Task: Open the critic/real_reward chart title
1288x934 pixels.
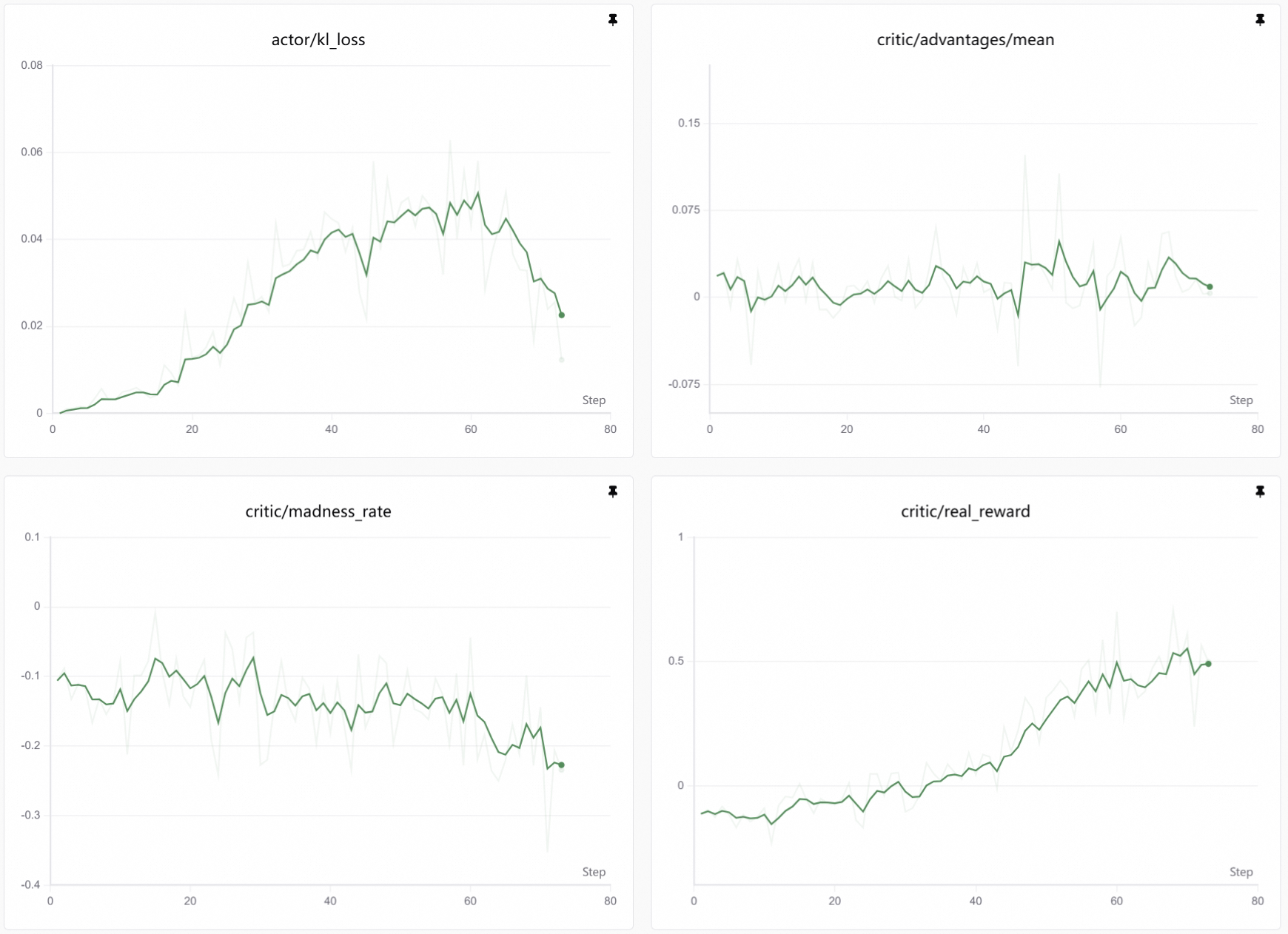Action: (x=965, y=511)
